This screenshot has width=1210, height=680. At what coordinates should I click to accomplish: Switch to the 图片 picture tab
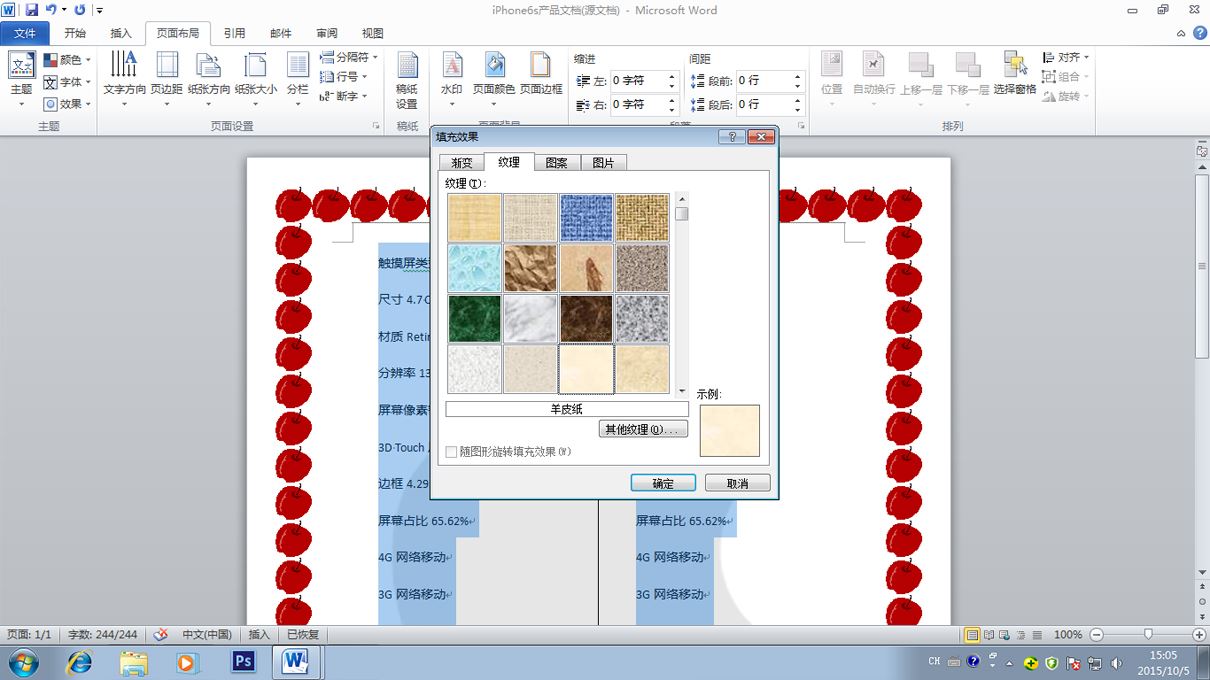(x=603, y=162)
